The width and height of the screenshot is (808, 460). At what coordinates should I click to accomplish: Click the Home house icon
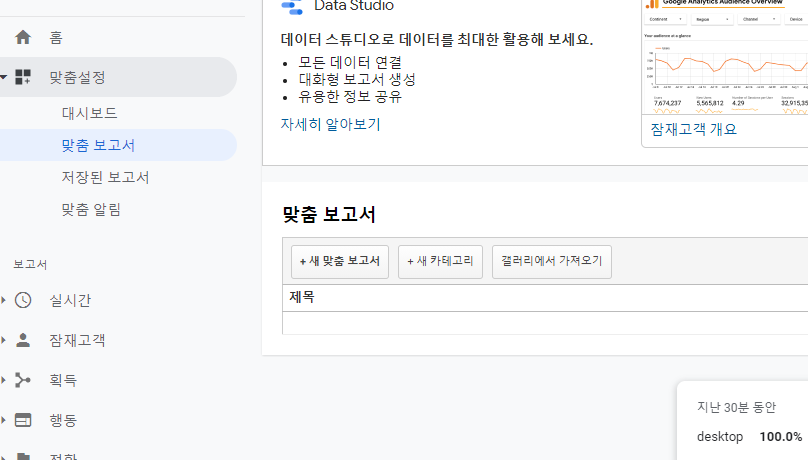tap(23, 37)
